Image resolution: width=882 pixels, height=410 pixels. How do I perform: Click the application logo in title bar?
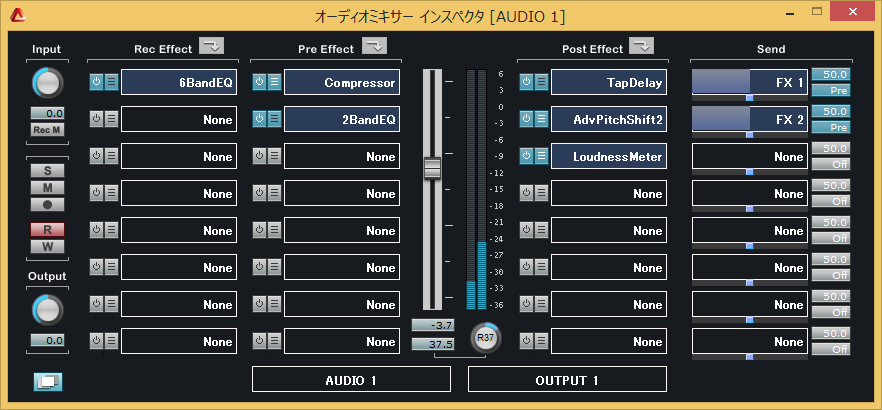click(18, 16)
